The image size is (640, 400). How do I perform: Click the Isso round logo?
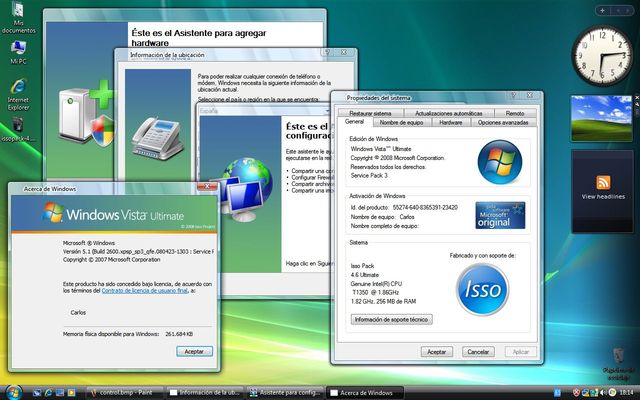pos(482,289)
